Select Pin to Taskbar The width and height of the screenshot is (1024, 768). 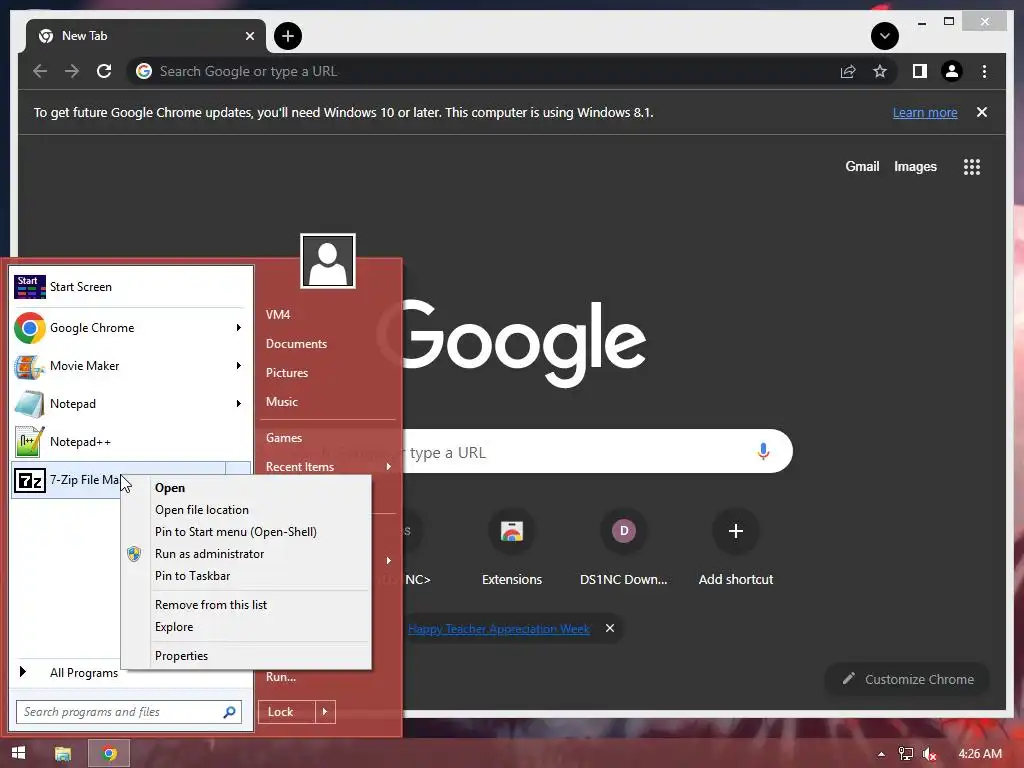(x=246, y=576)
